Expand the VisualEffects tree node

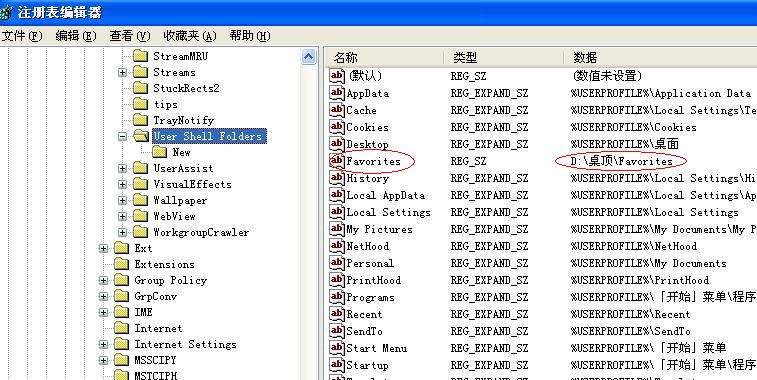pyautogui.click(x=123, y=184)
